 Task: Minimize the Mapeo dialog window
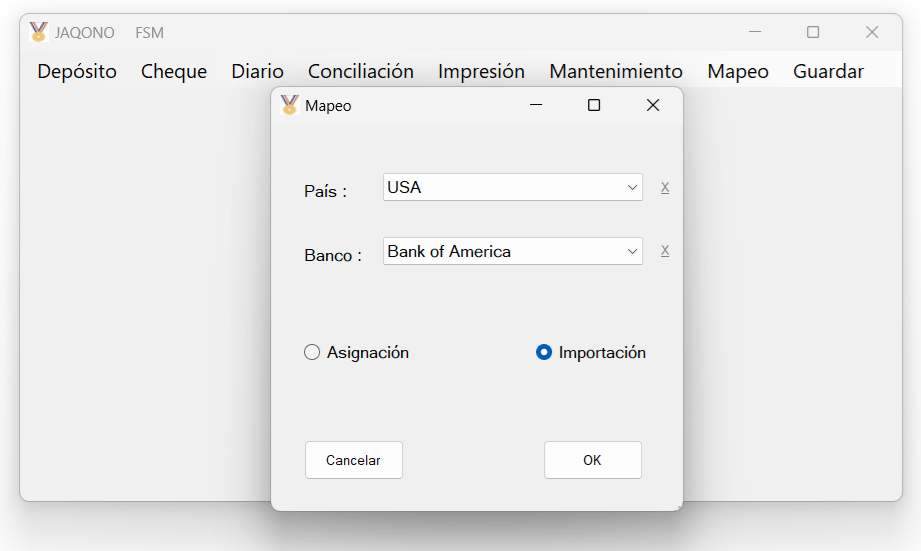click(536, 105)
